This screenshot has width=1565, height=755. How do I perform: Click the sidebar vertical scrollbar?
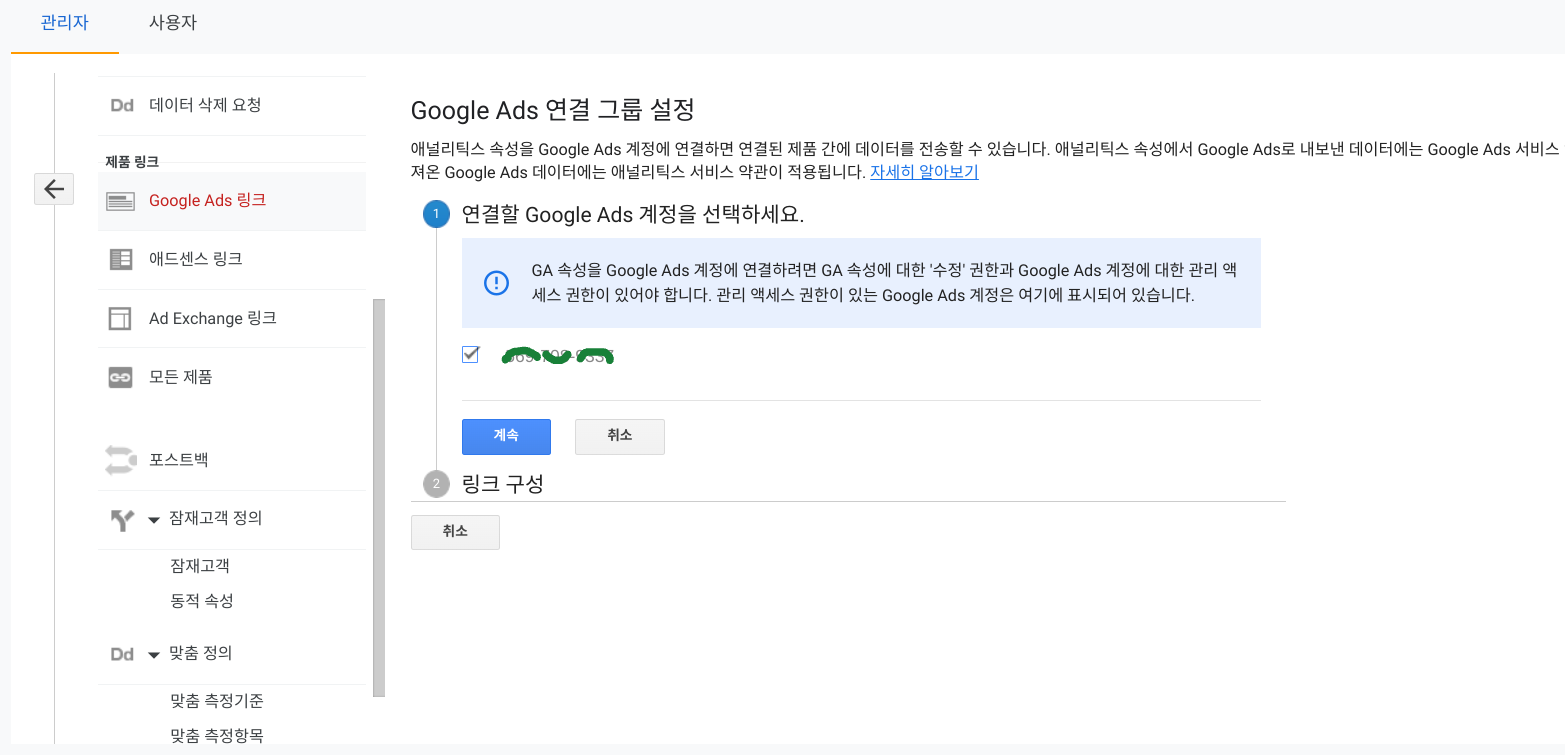pyautogui.click(x=378, y=497)
